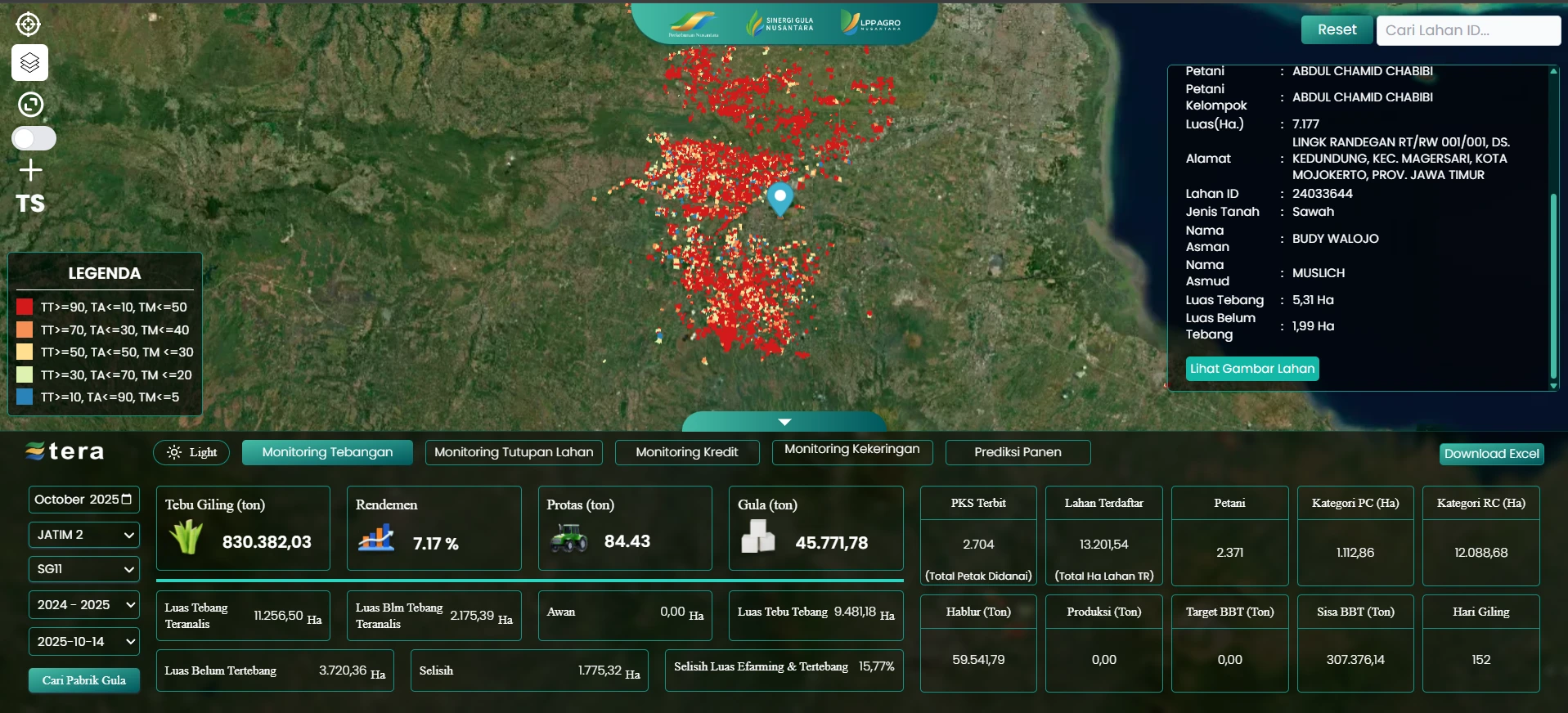1568x713 pixels.
Task: Click the Lihat Gambar Lahan button
Action: pyautogui.click(x=1251, y=369)
